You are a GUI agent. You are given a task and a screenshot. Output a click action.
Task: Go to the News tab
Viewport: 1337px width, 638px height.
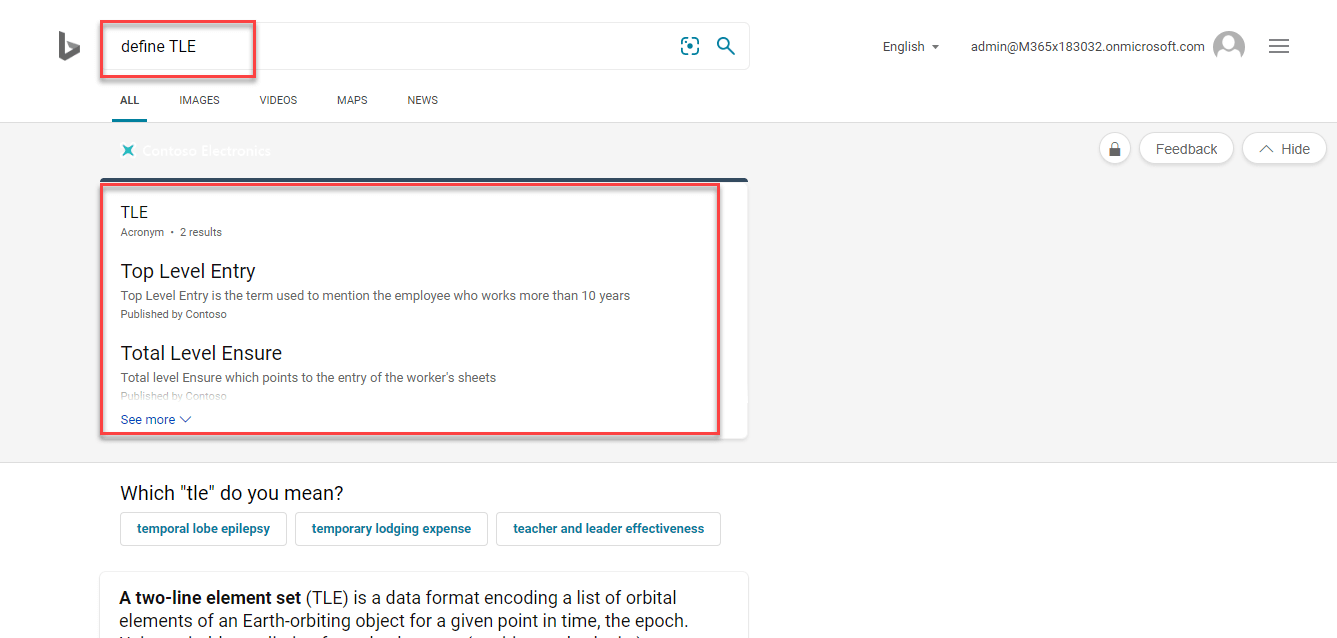coord(422,100)
